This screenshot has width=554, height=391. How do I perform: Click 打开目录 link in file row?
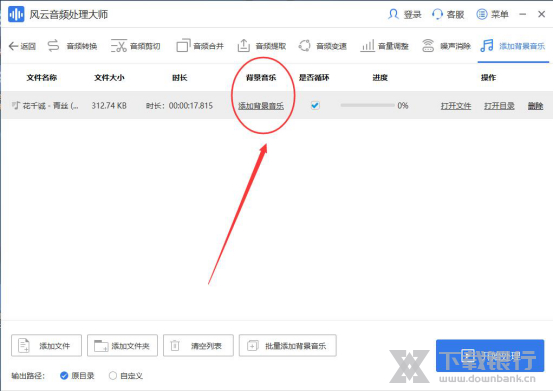point(499,106)
